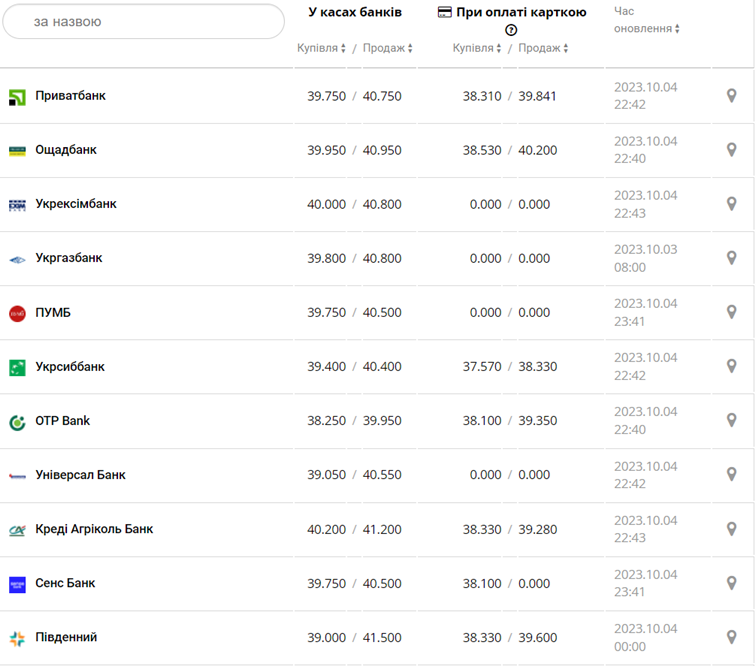Sort card payment Продаж column

tap(543, 48)
